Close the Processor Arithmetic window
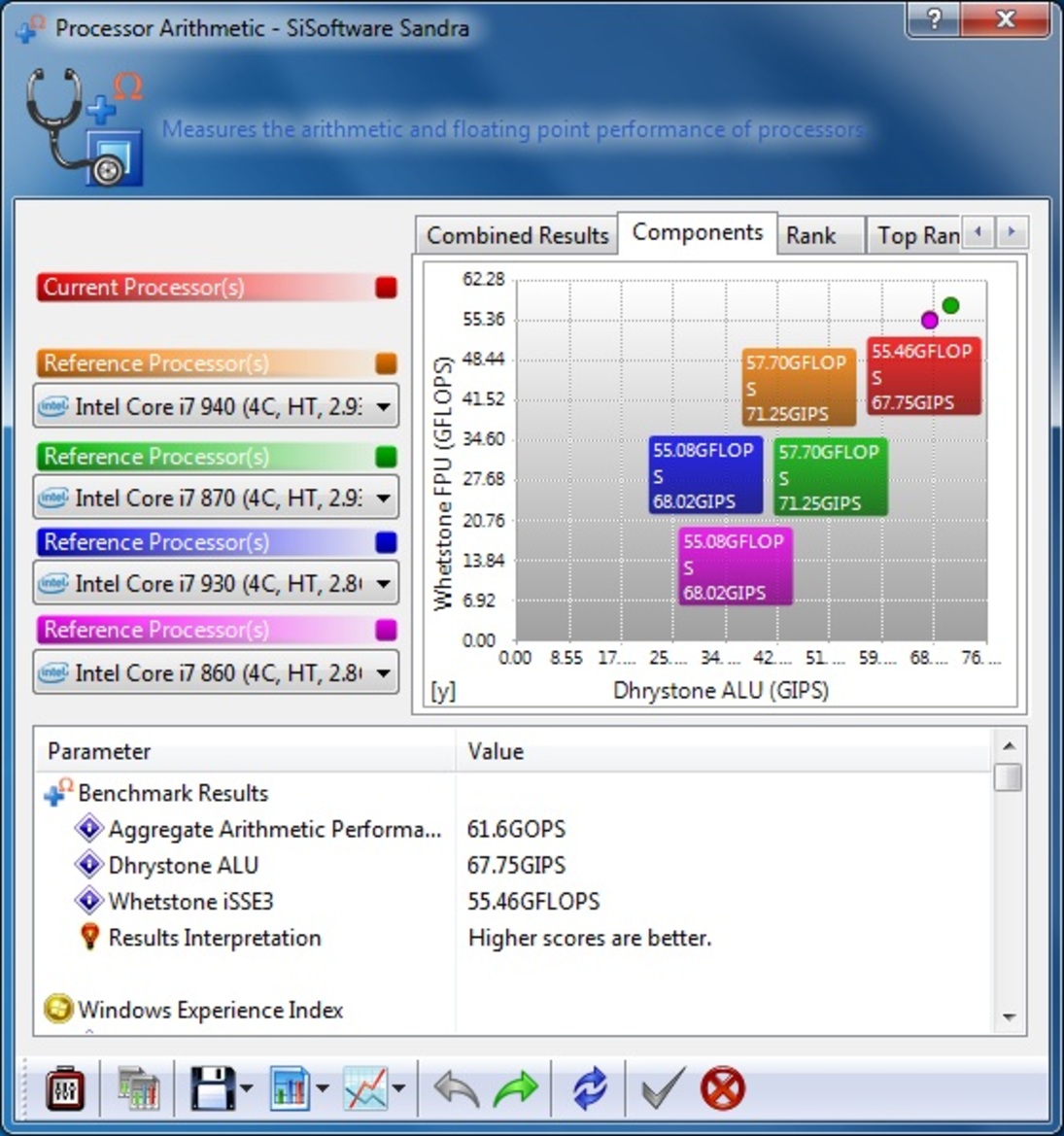 1006,19
